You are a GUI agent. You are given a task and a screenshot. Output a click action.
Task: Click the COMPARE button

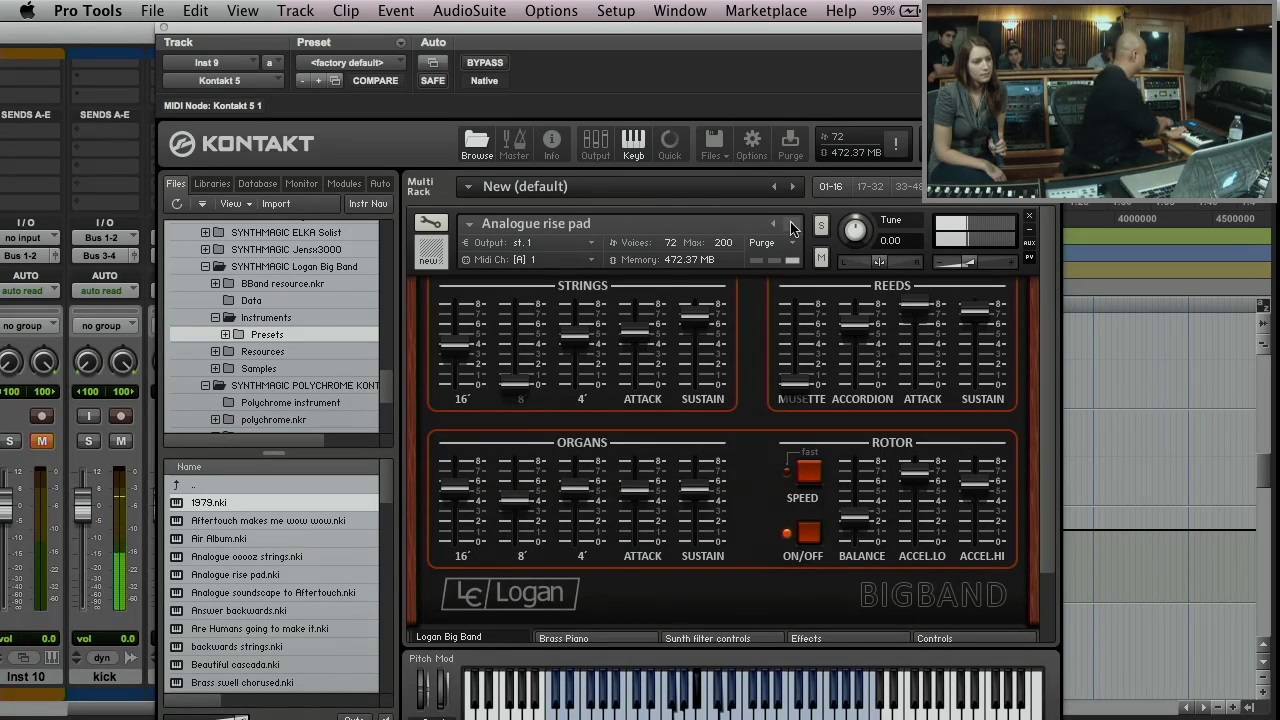point(375,81)
